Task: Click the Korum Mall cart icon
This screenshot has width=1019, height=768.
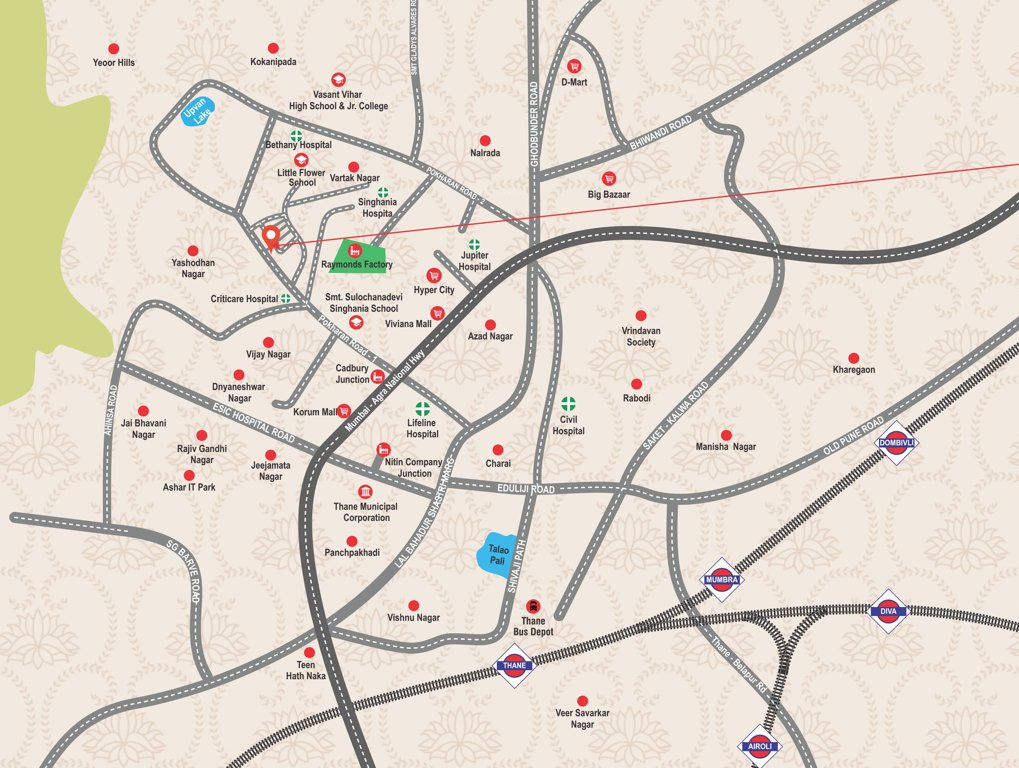Action: 343,410
